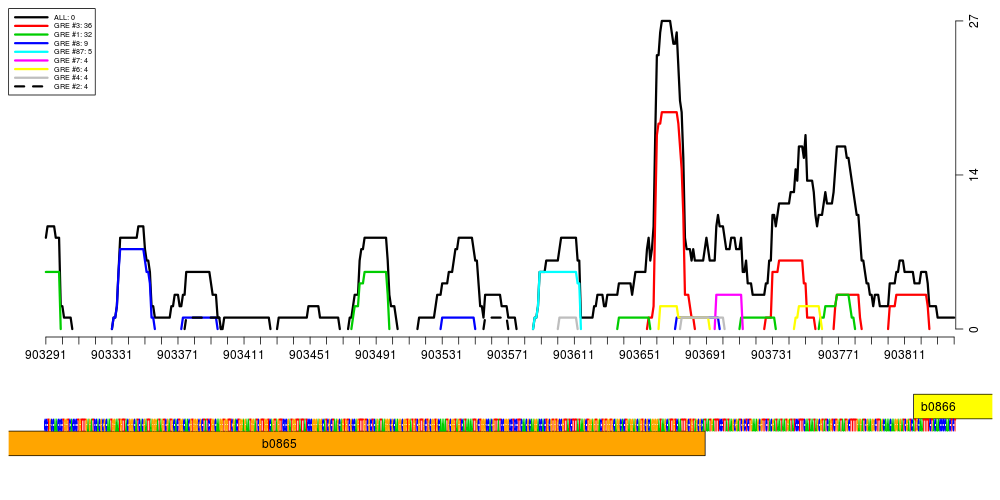Viewport: 1000px width, 500px height.
Task: Click the tallest red peak's top
Action: click(669, 113)
